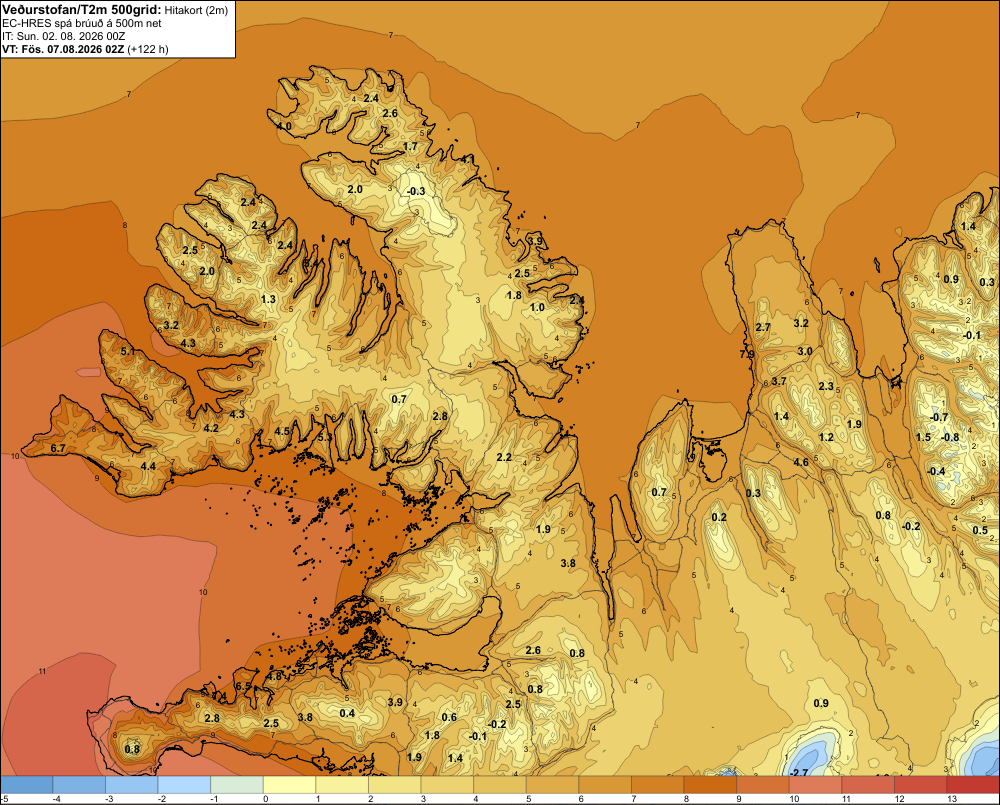Click the 10 to 11 salmon legend swatch
The width and height of the screenshot is (1000, 805).
pyautogui.click(x=815, y=785)
